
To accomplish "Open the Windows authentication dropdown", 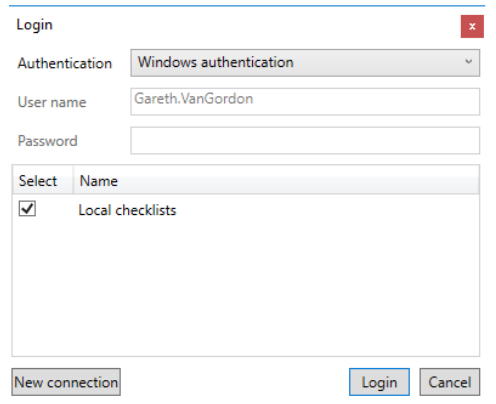I will coord(305,63).
